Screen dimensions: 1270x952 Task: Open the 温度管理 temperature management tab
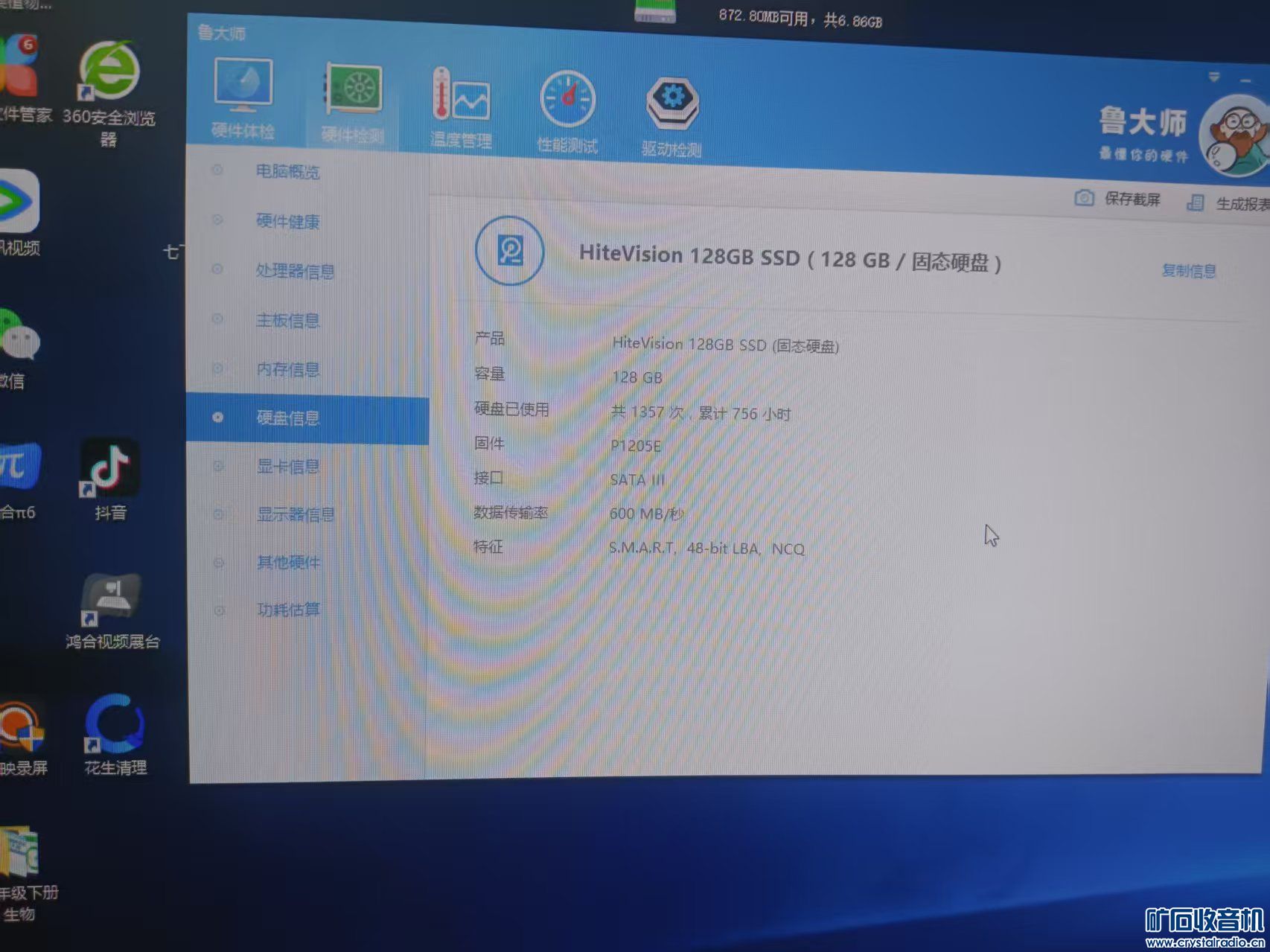461,109
